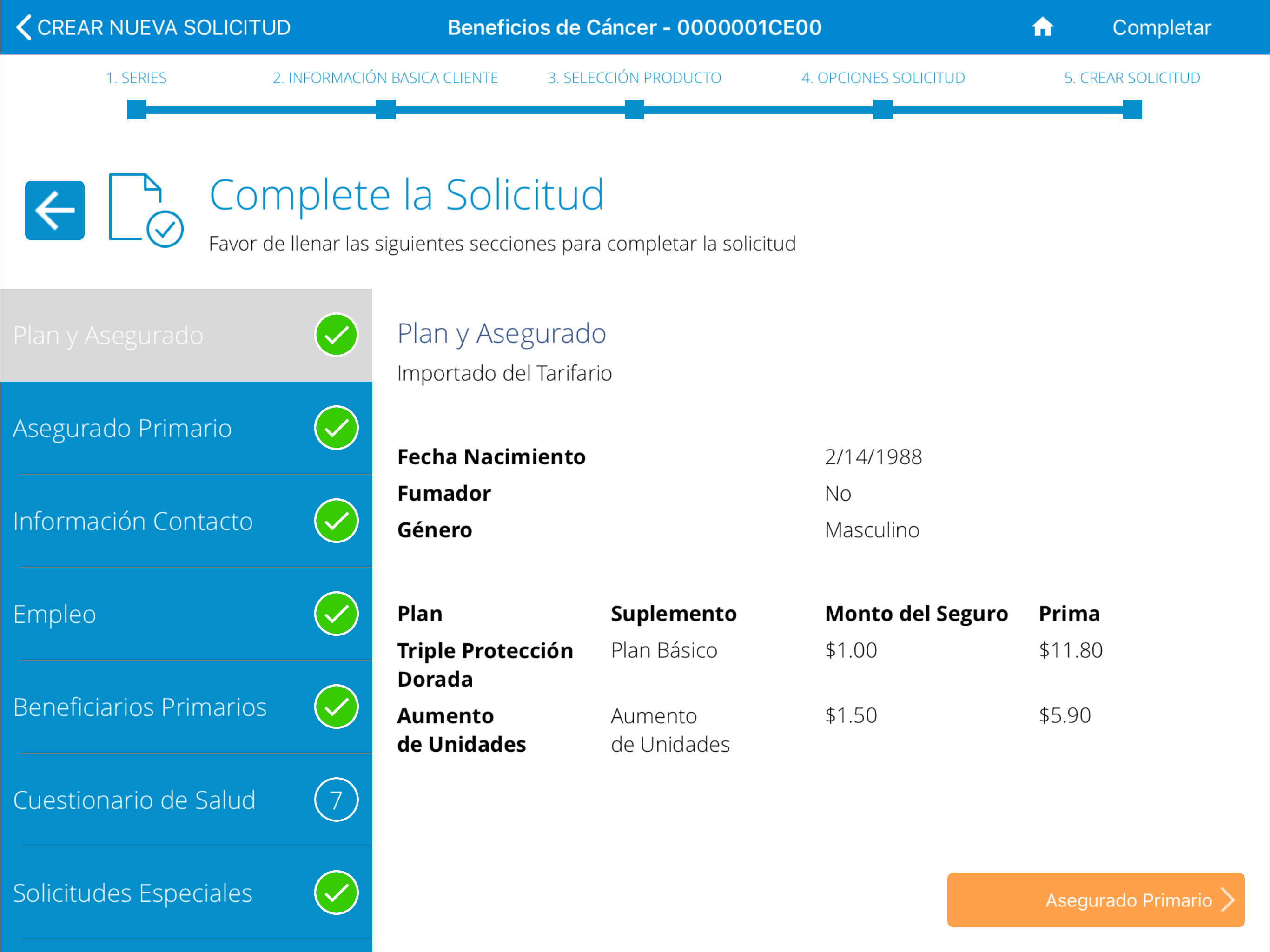
Task: Tap the home icon in header
Action: pos(1042,27)
